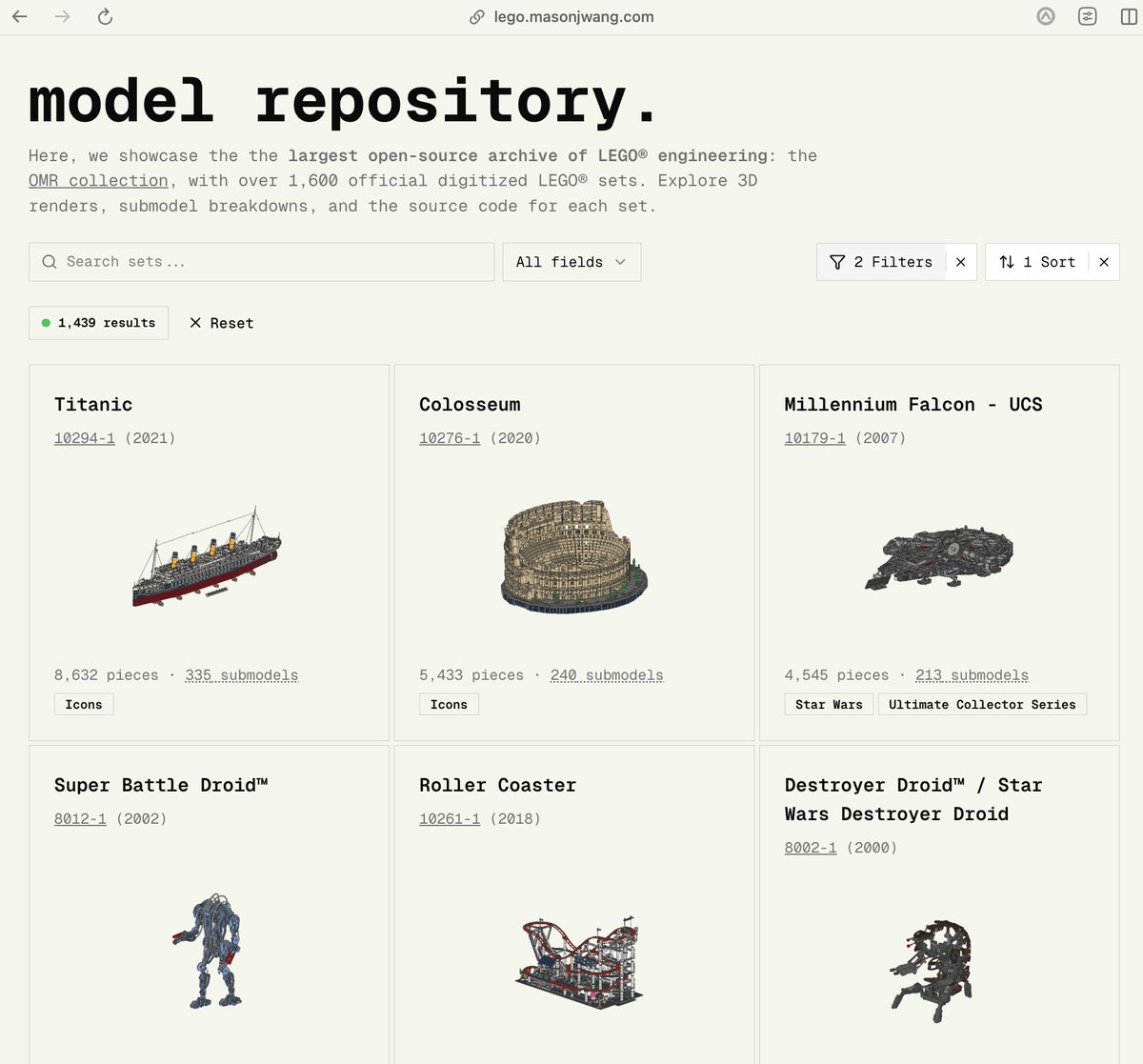Open the Titanic ship render thumbnail
This screenshot has height=1064, width=1143.
(x=207, y=557)
